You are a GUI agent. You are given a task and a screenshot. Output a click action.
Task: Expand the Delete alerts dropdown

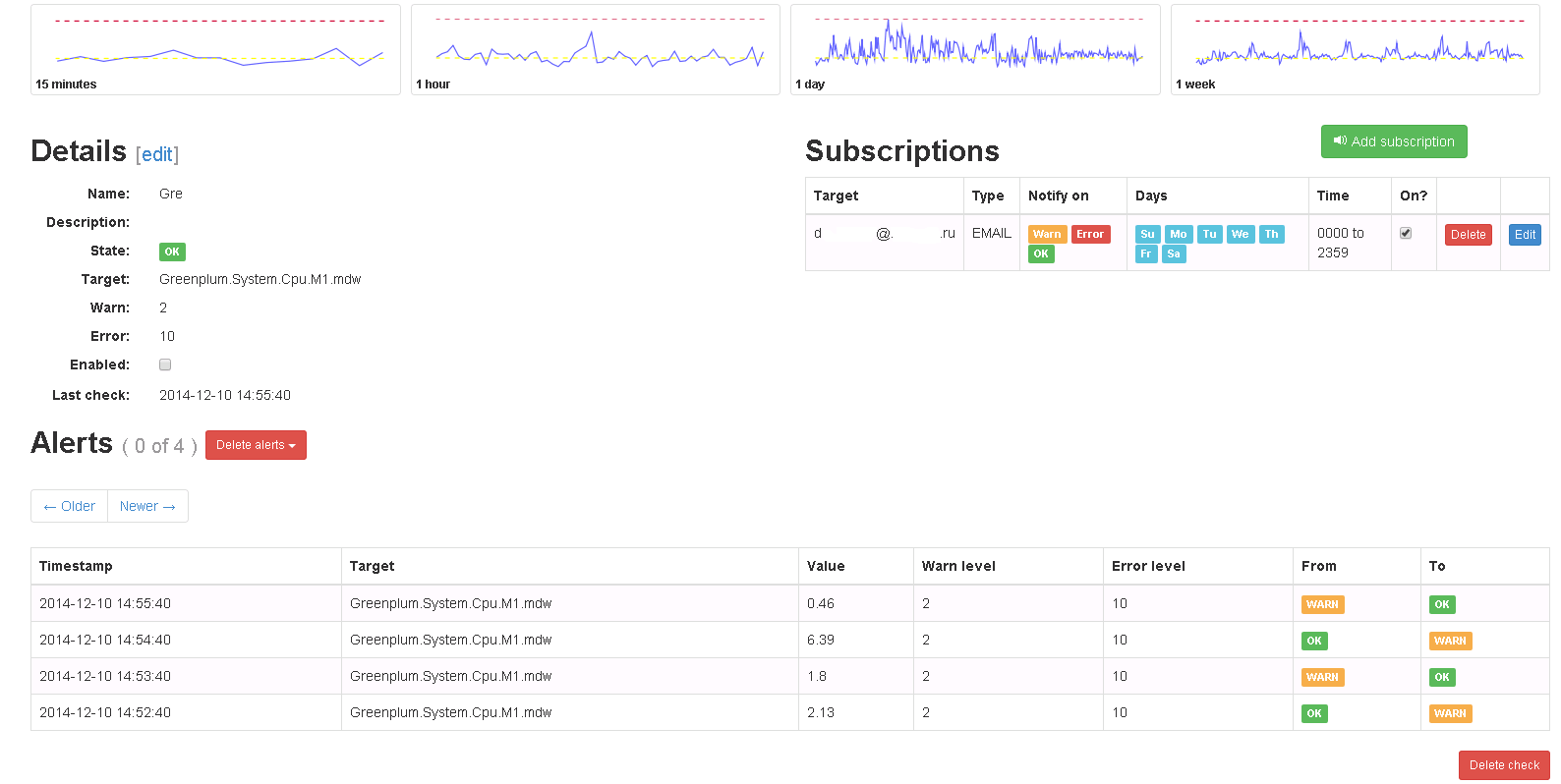[256, 445]
